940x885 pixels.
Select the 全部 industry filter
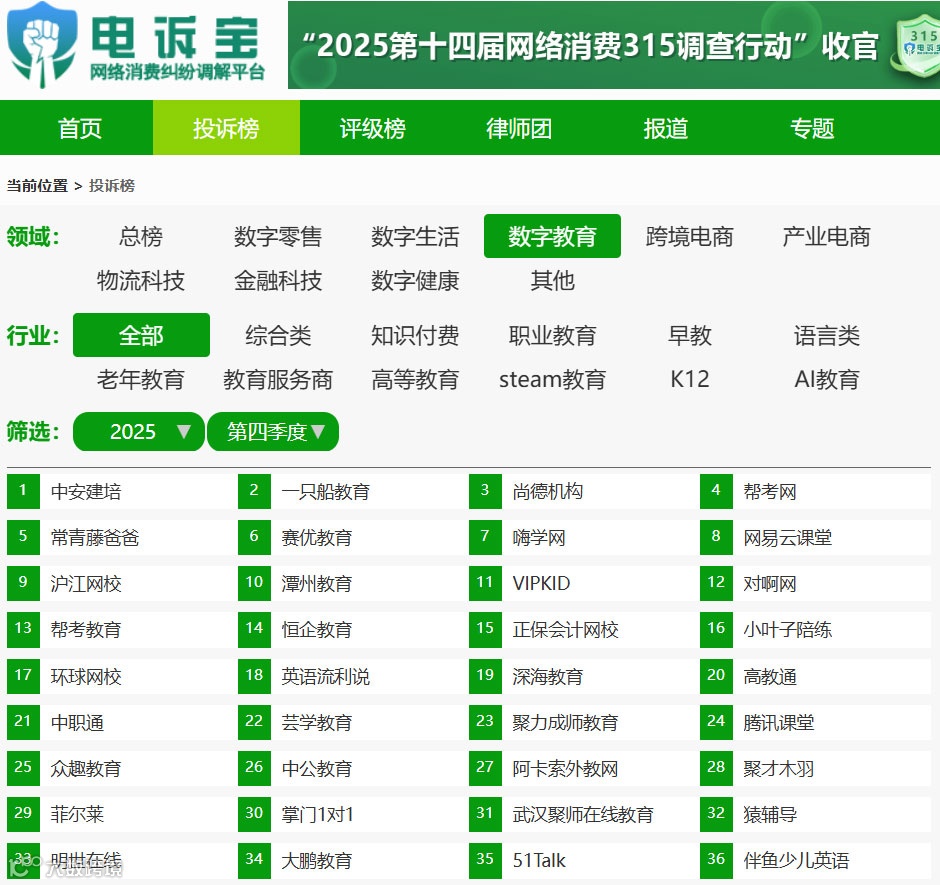(141, 335)
